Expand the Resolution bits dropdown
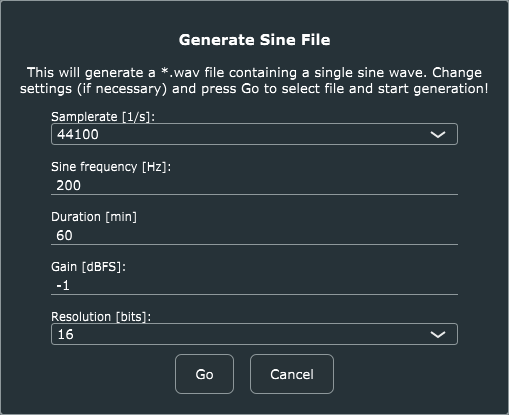The width and height of the screenshot is (509, 415). 254,334
